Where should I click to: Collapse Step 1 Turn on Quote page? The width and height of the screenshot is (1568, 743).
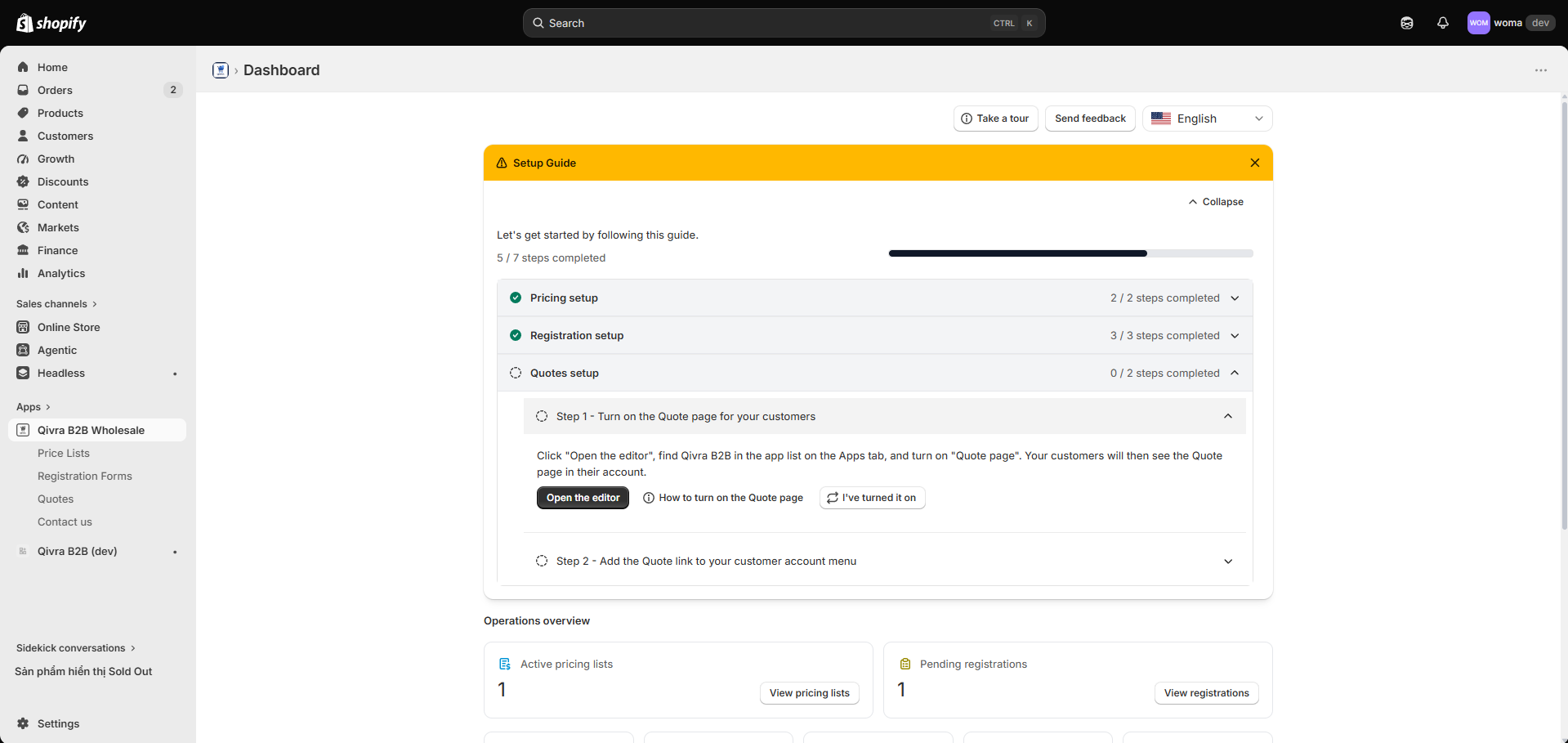[884, 416]
